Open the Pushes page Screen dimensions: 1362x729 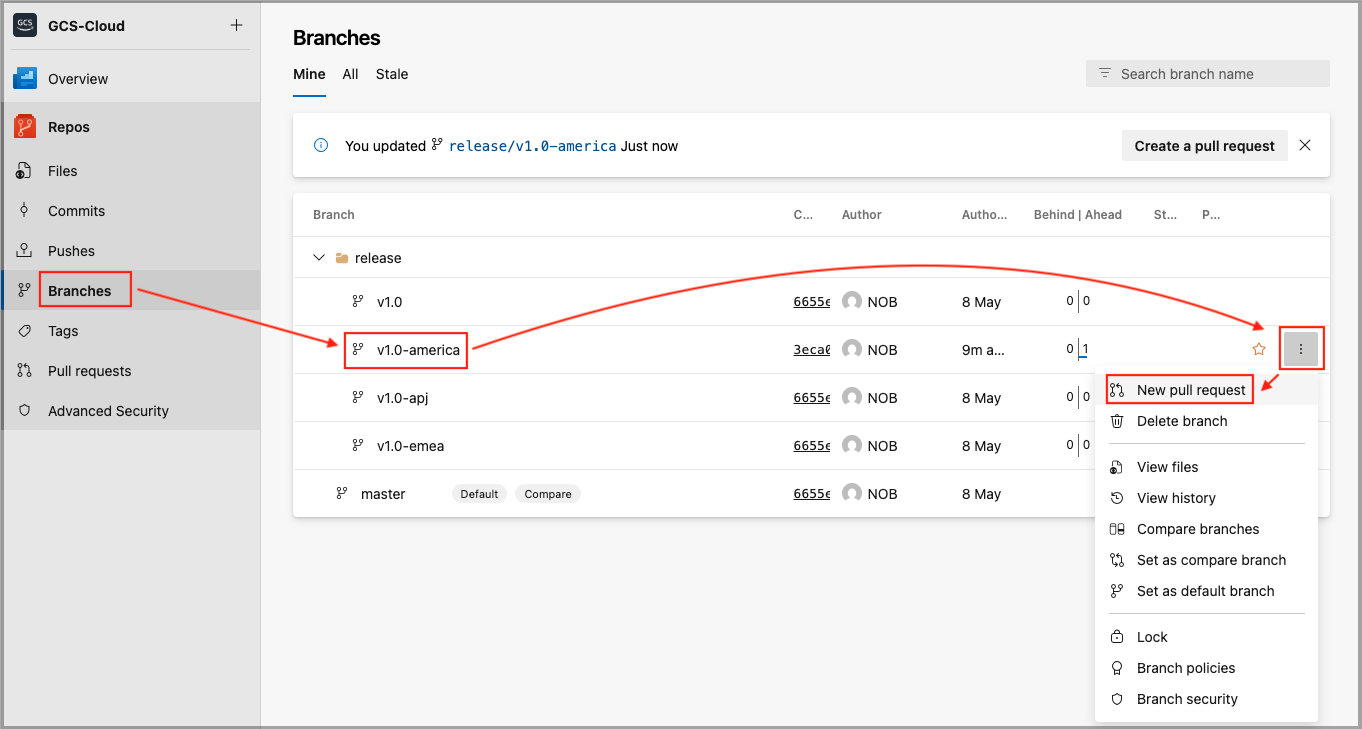pyautogui.click(x=71, y=251)
